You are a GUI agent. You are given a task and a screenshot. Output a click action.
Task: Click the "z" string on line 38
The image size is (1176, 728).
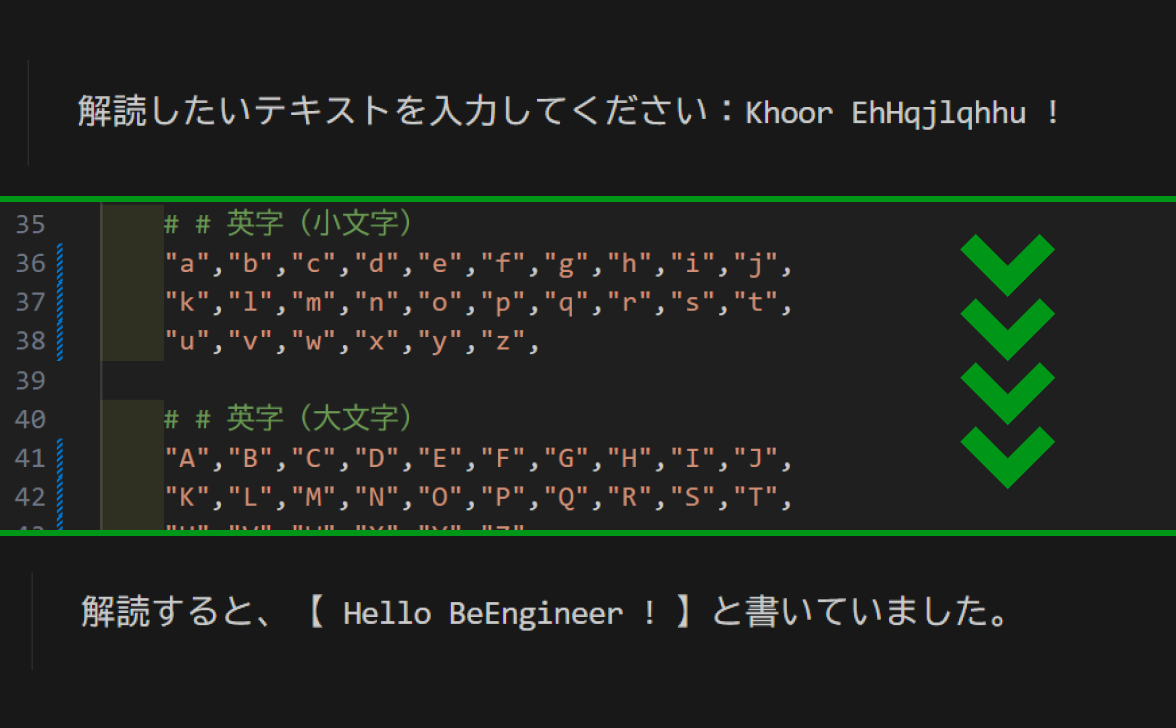[x=502, y=342]
